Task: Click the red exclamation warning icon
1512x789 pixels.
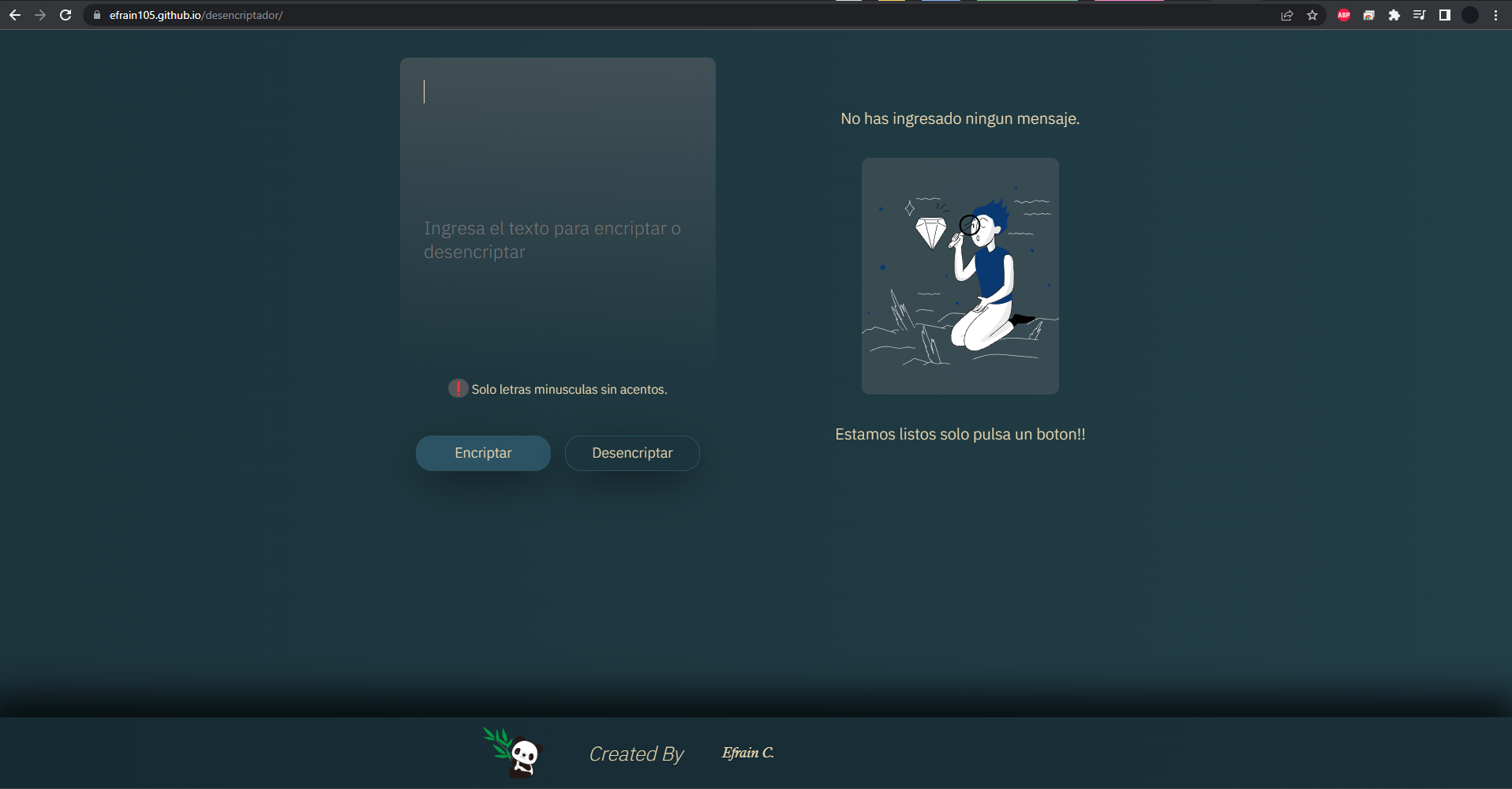Action: pos(458,388)
